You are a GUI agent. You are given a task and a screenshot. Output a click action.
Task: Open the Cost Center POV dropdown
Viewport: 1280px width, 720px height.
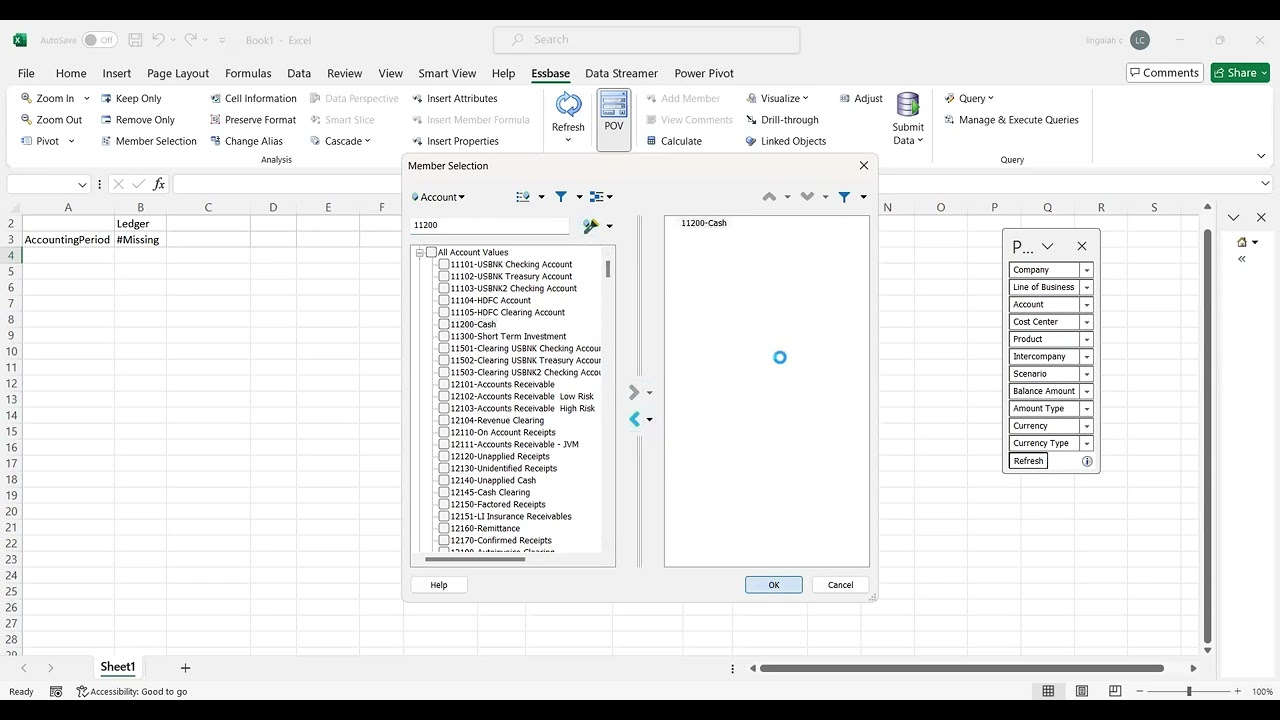[1087, 322]
